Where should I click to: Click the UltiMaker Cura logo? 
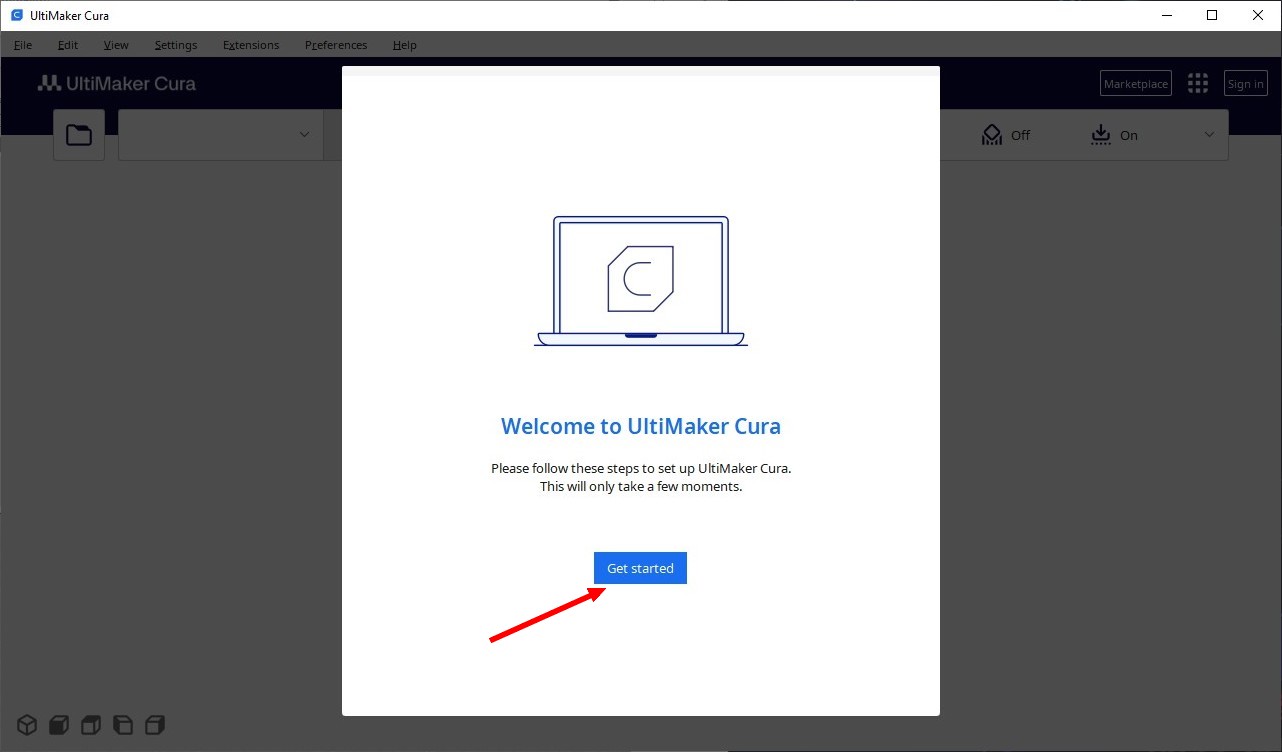[116, 84]
